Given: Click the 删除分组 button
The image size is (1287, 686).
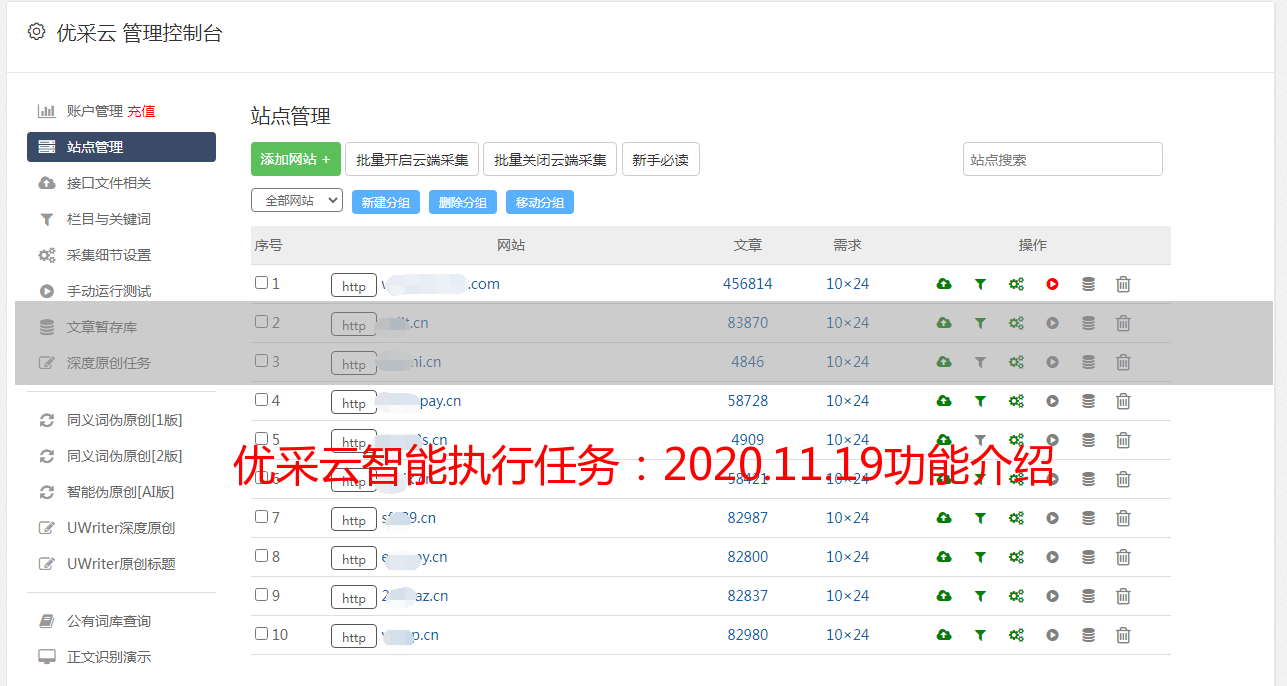Looking at the screenshot, I should point(463,202).
